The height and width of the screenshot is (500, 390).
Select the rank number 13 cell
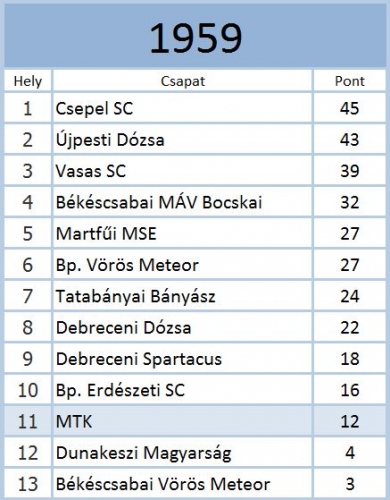coord(28,484)
